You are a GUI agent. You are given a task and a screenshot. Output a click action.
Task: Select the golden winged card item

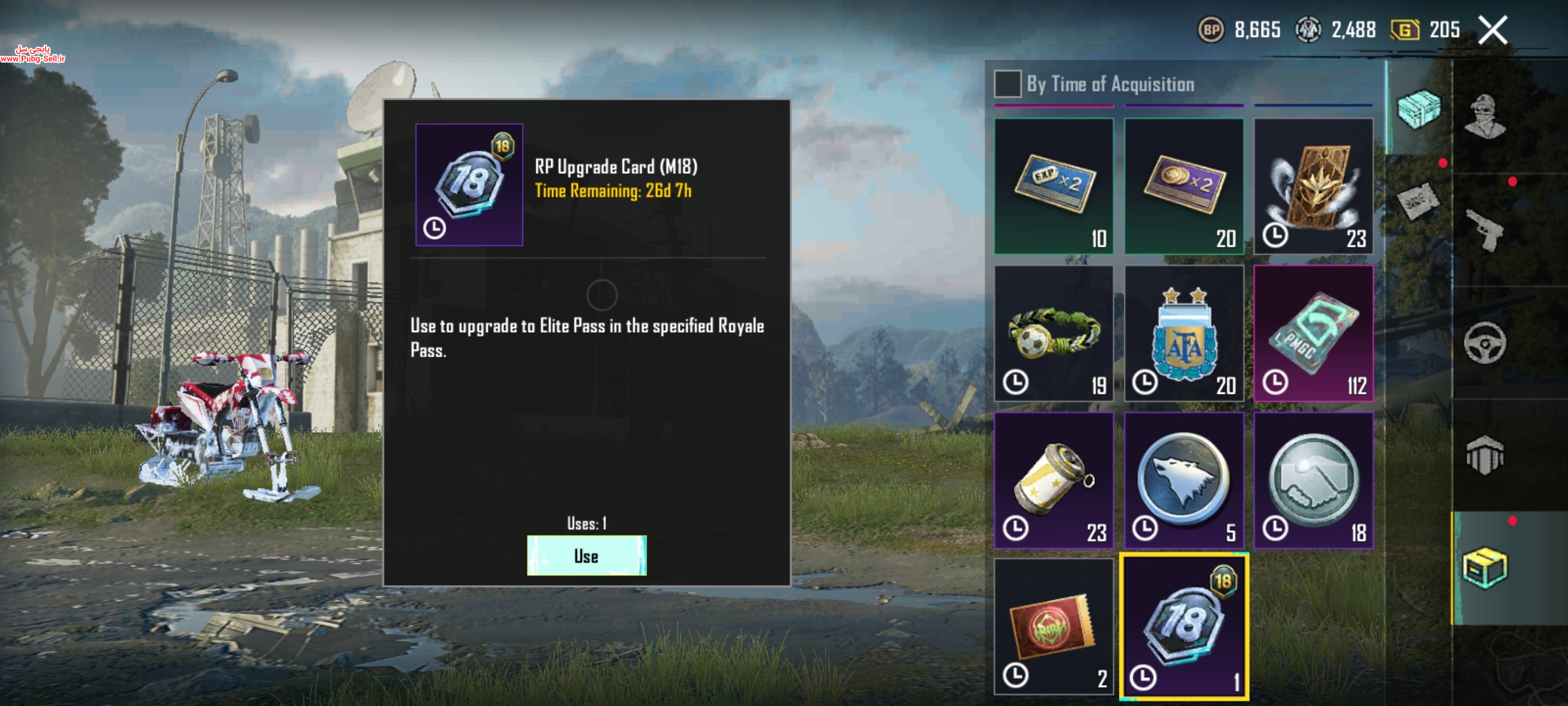click(1313, 186)
